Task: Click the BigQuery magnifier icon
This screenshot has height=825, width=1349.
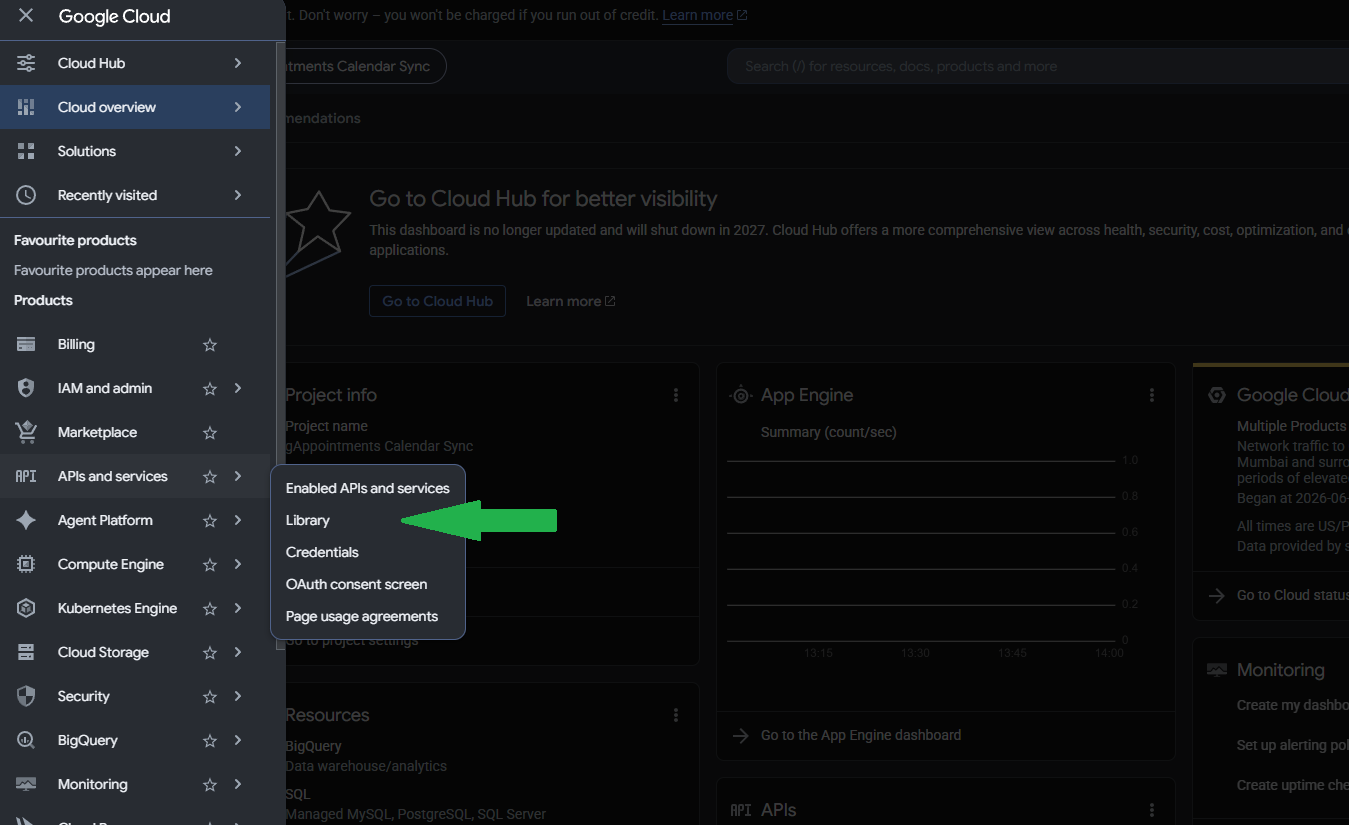Action: pyautogui.click(x=26, y=740)
